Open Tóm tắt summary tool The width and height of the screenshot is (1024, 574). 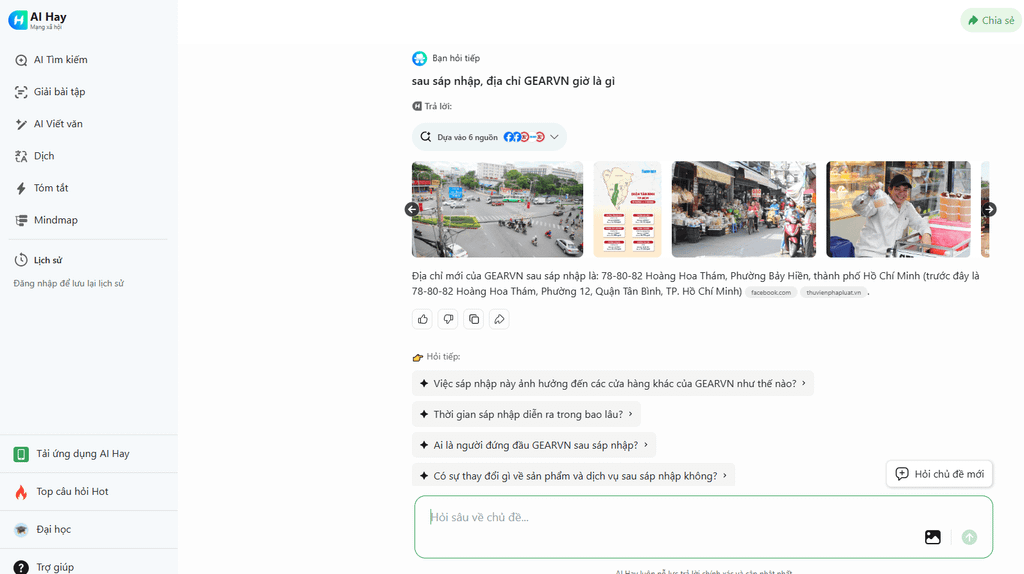[51, 187]
